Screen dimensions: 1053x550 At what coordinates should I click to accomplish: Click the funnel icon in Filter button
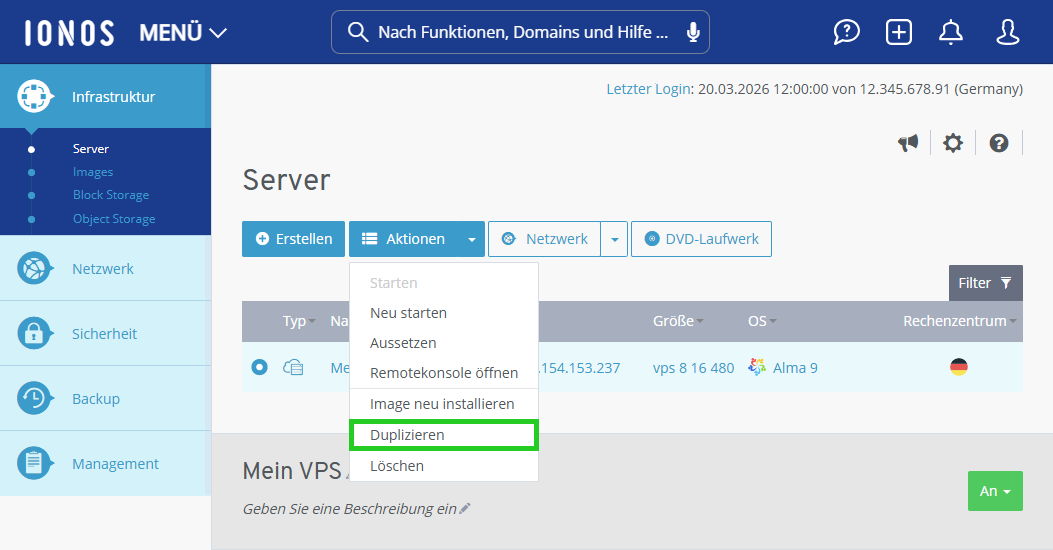(1006, 283)
